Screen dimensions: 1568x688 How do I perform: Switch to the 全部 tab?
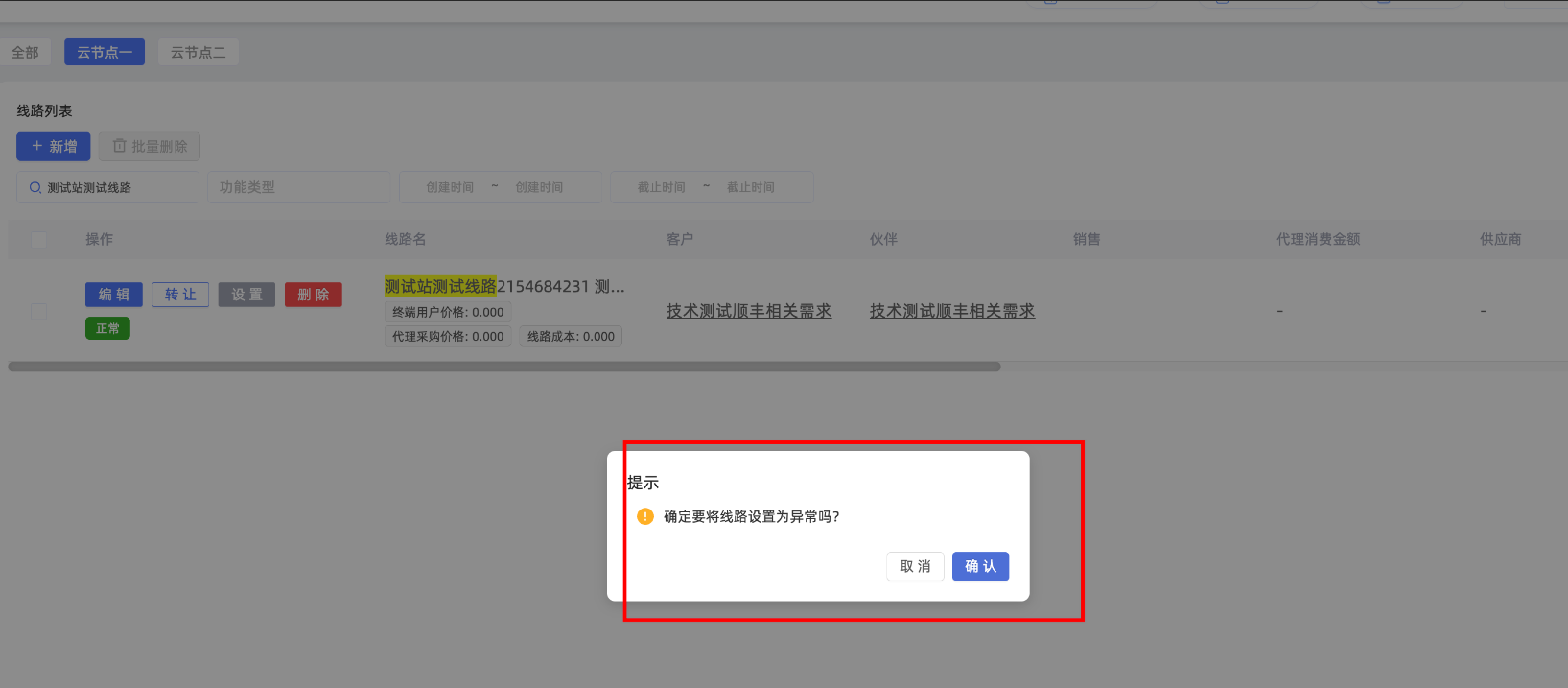pyautogui.click(x=25, y=52)
